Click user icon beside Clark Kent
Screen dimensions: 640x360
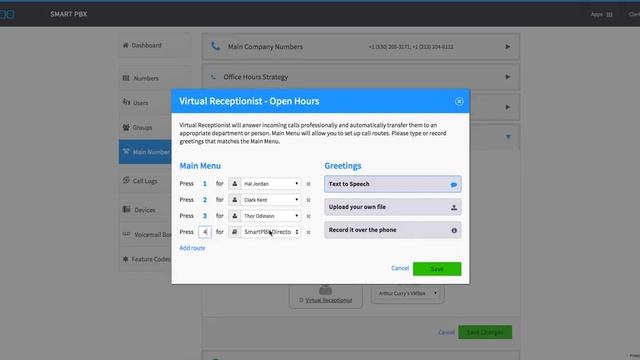point(235,200)
